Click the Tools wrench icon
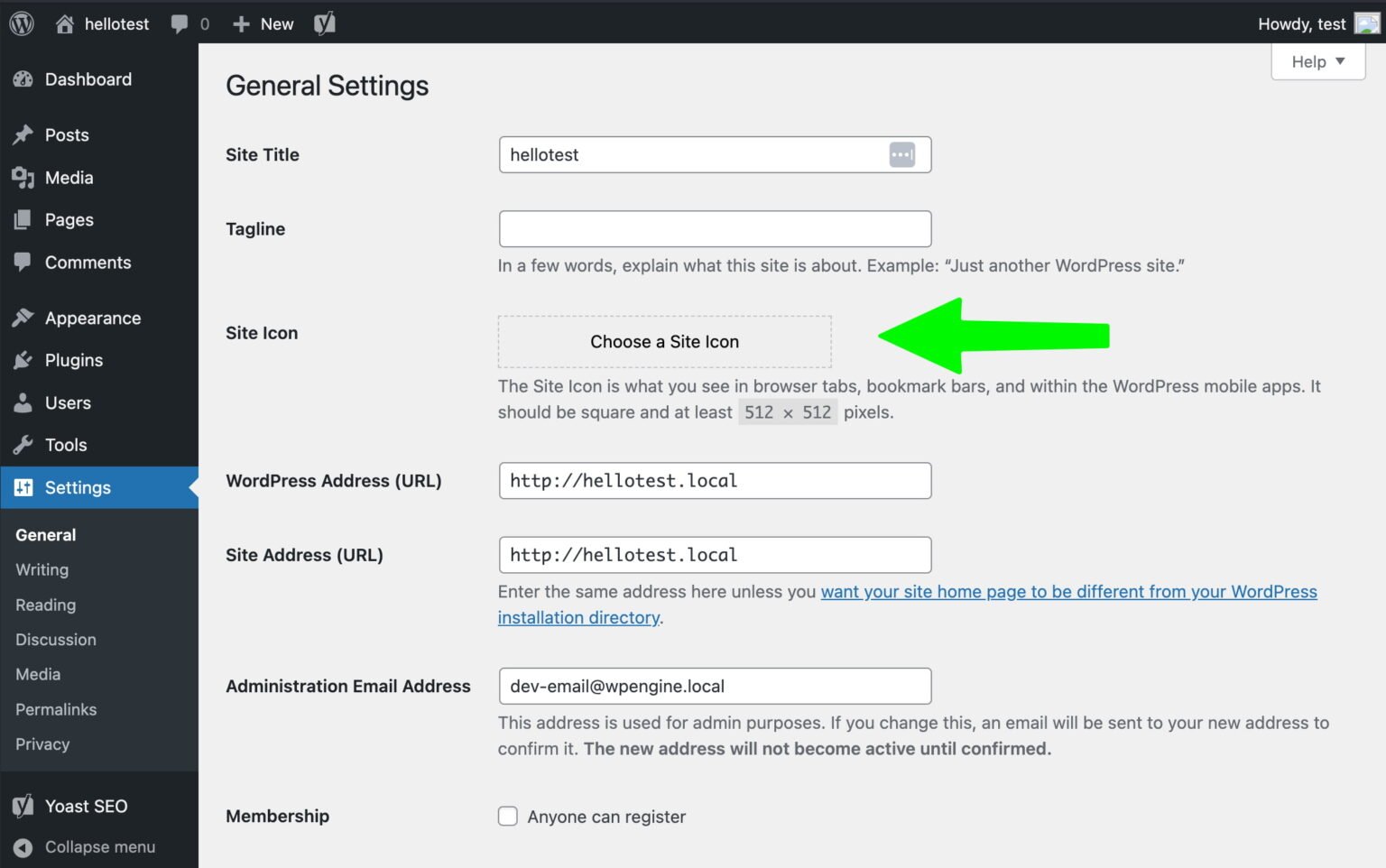Image resolution: width=1386 pixels, height=868 pixels. pyautogui.click(x=23, y=444)
